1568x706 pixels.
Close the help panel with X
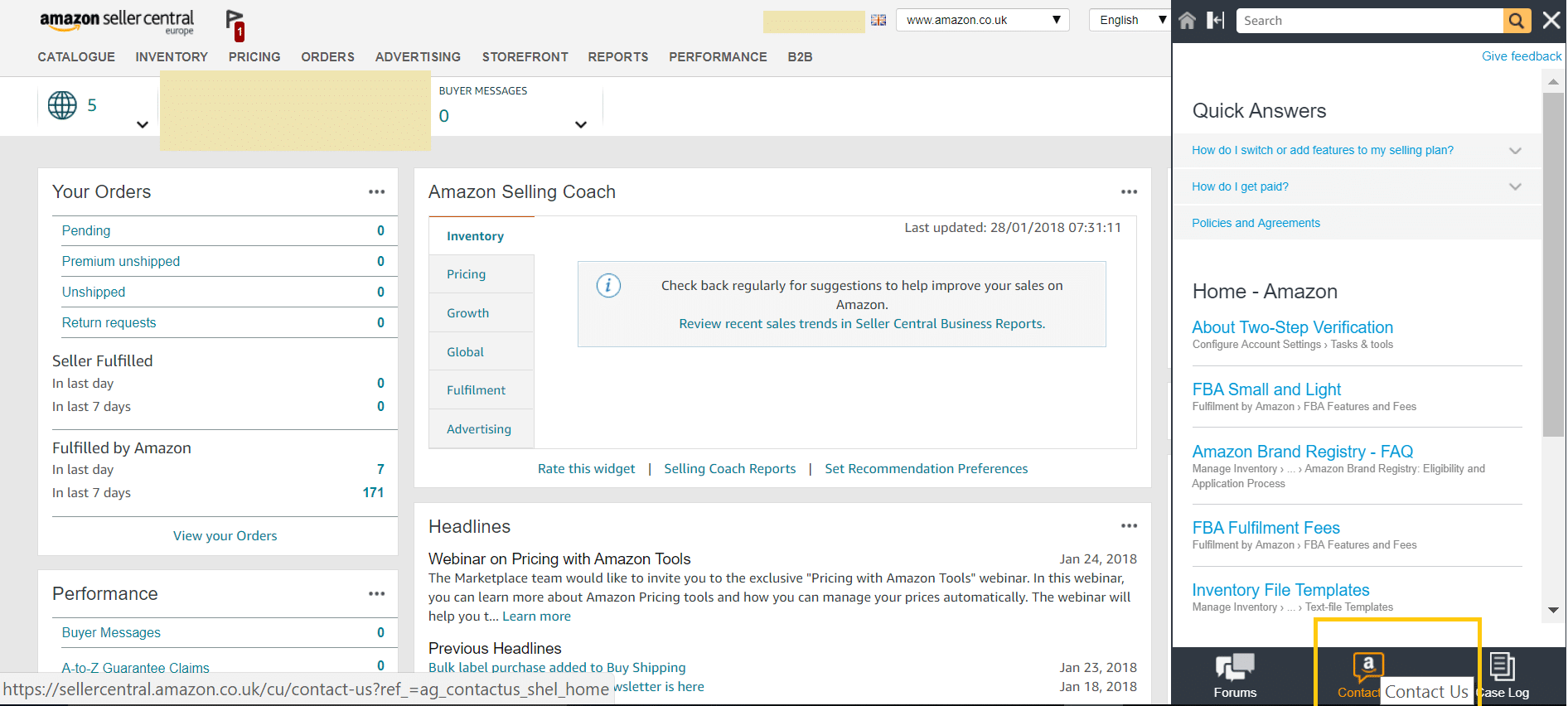[1551, 20]
